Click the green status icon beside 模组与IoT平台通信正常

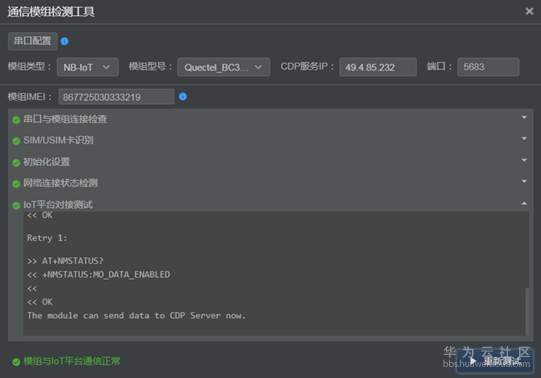16,362
